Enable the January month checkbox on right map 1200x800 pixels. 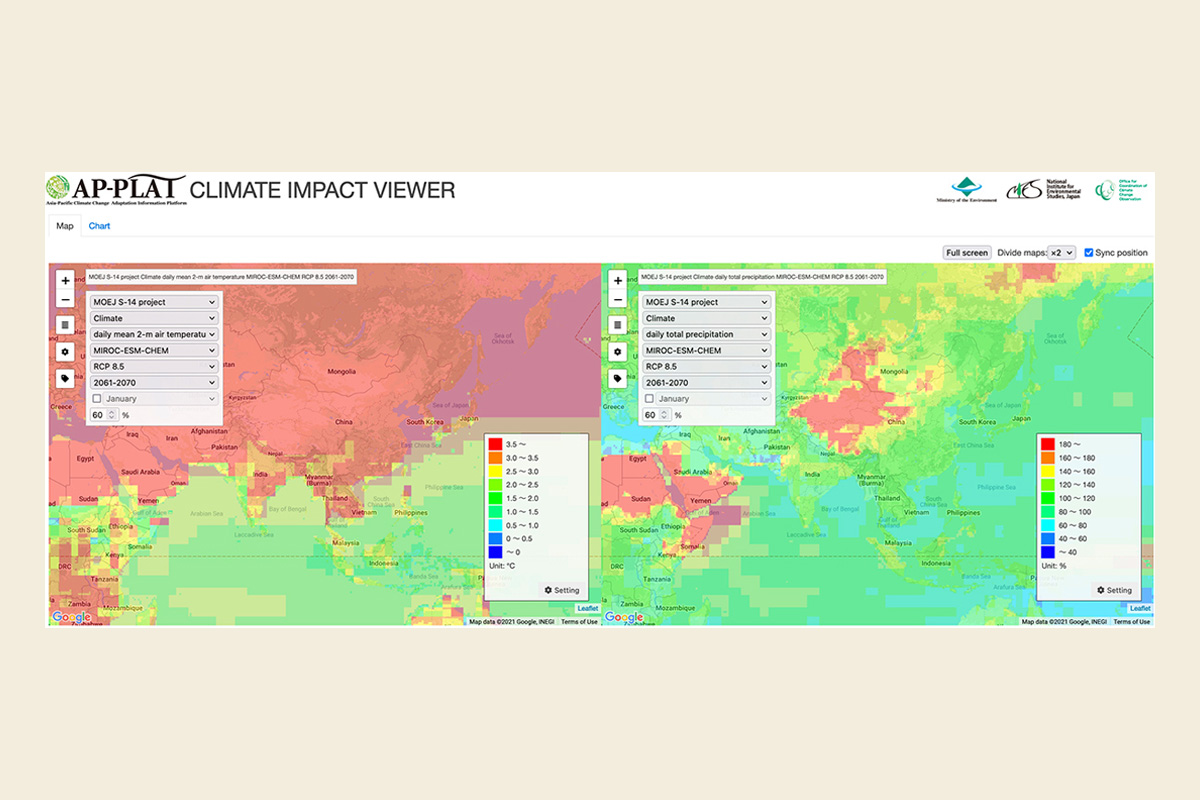tap(649, 399)
